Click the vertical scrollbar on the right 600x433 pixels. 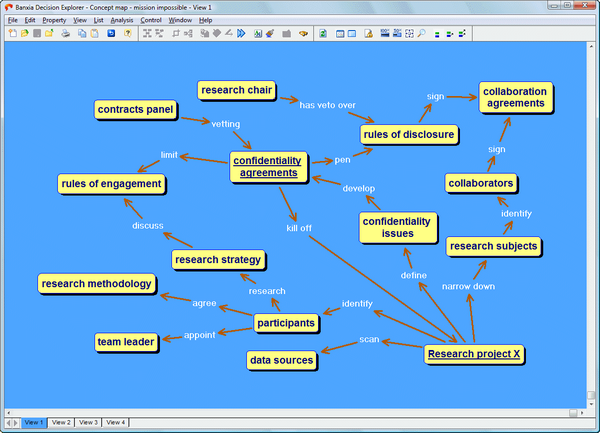(594, 220)
